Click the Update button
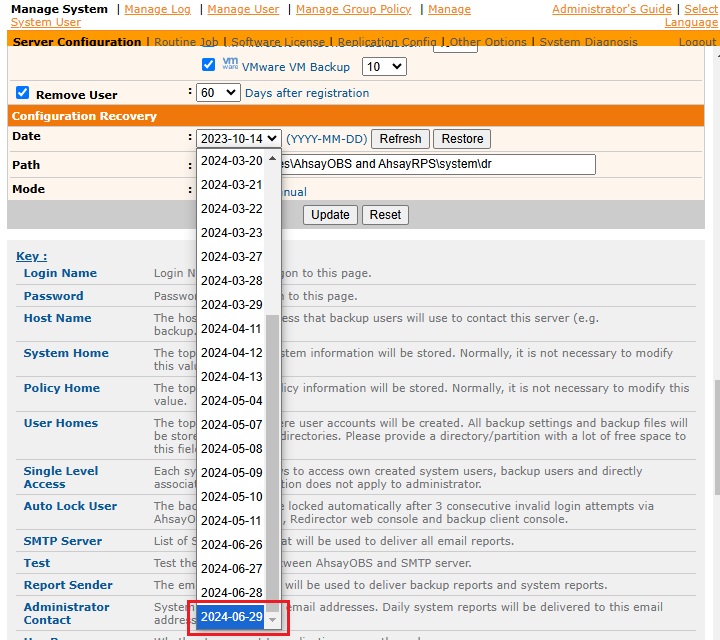Image resolution: width=720 pixels, height=640 pixels. tap(330, 214)
